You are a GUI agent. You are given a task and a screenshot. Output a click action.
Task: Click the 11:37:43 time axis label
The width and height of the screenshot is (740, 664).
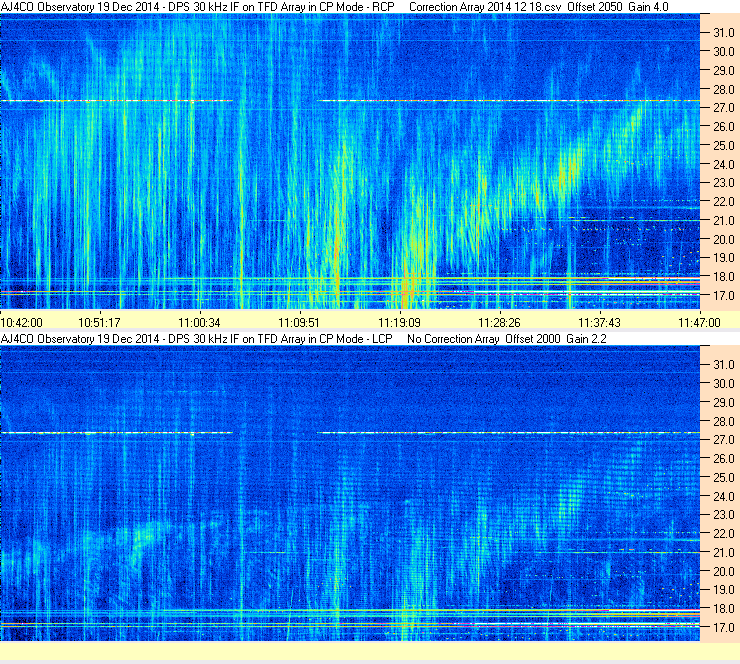599,323
